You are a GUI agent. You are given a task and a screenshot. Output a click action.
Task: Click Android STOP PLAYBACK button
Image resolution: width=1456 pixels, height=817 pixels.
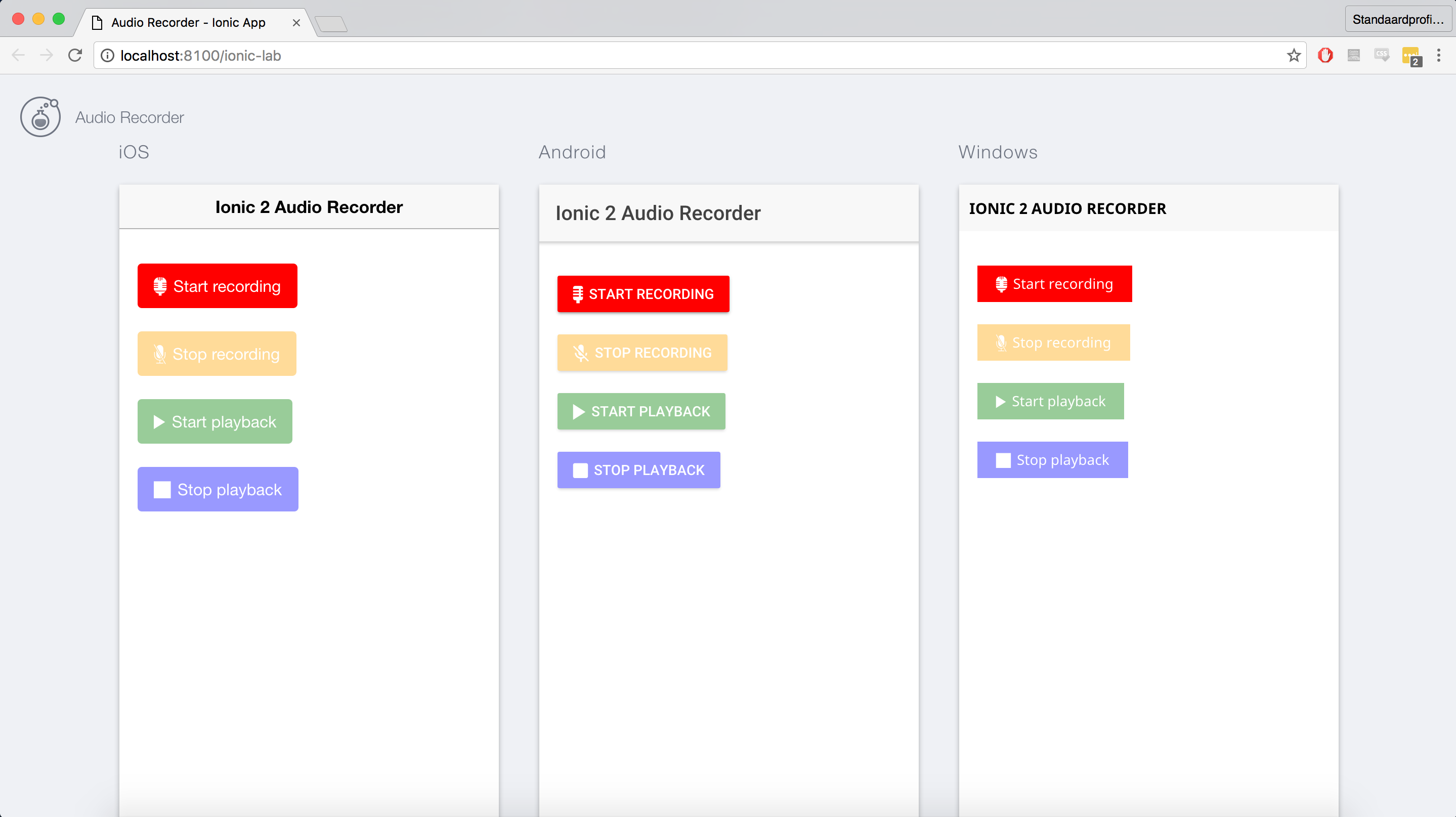(x=638, y=470)
